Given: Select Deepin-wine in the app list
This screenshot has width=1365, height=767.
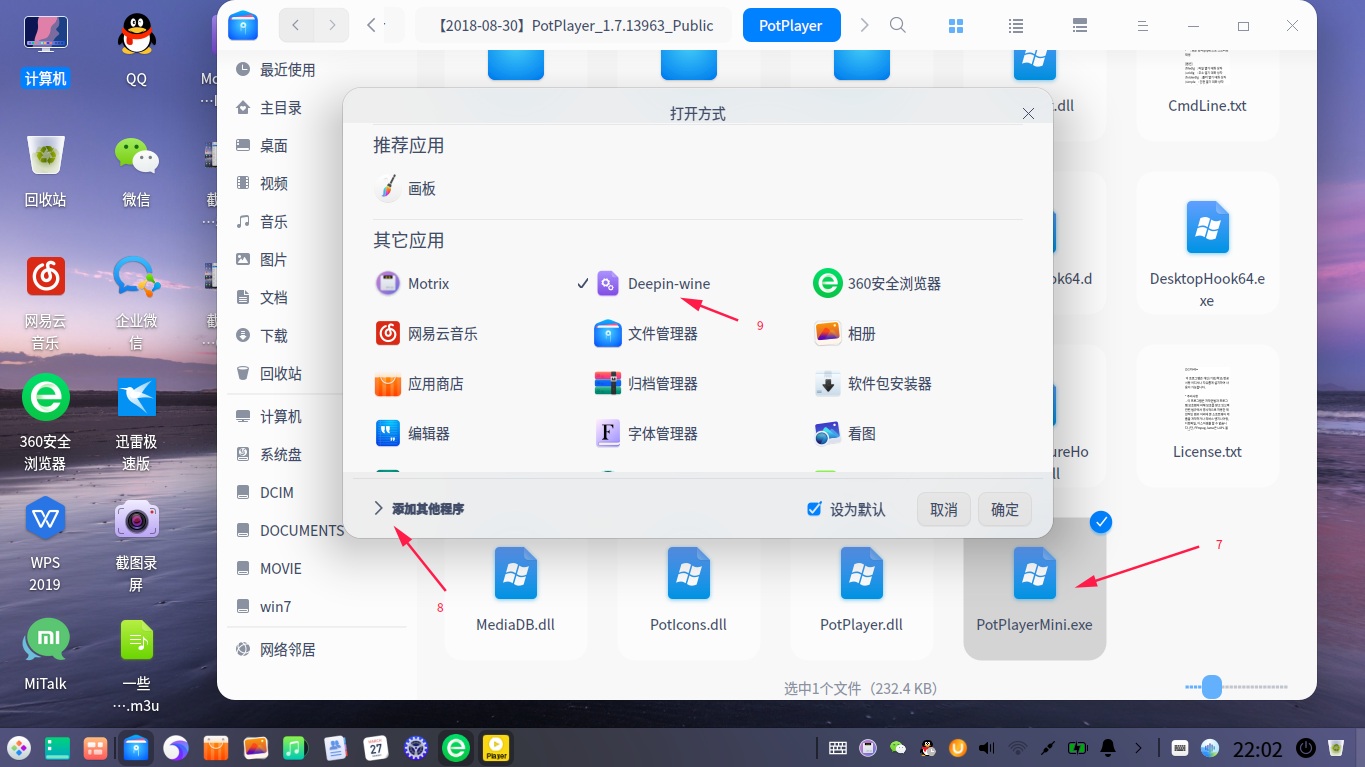Looking at the screenshot, I should point(652,284).
